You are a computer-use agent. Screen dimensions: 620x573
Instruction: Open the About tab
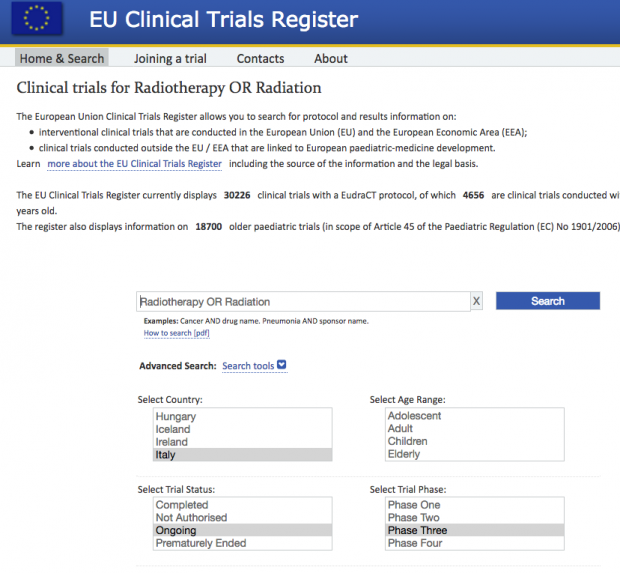tap(331, 59)
